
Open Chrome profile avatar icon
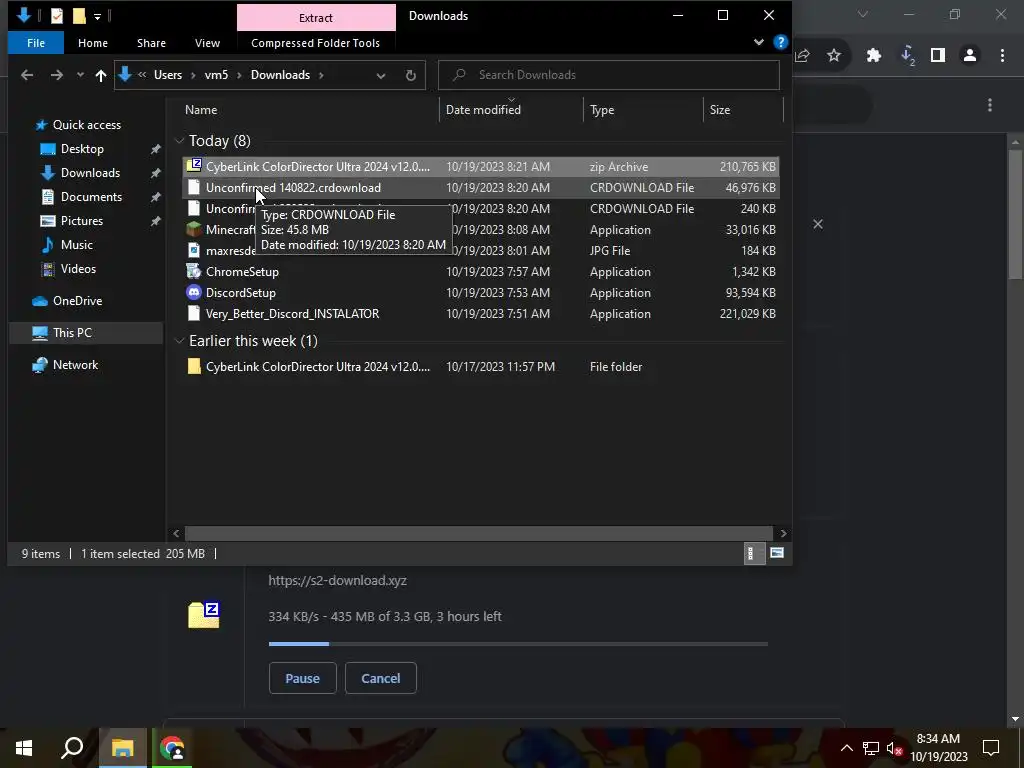[970, 56]
